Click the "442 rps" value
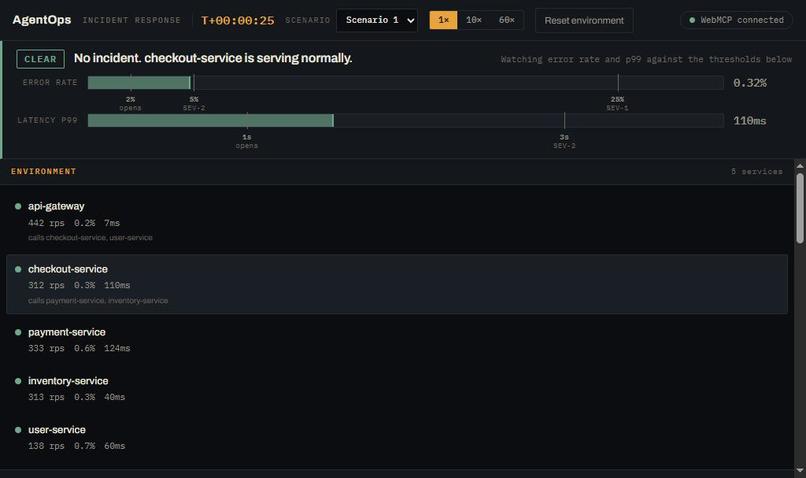806x478 pixels. [46, 223]
